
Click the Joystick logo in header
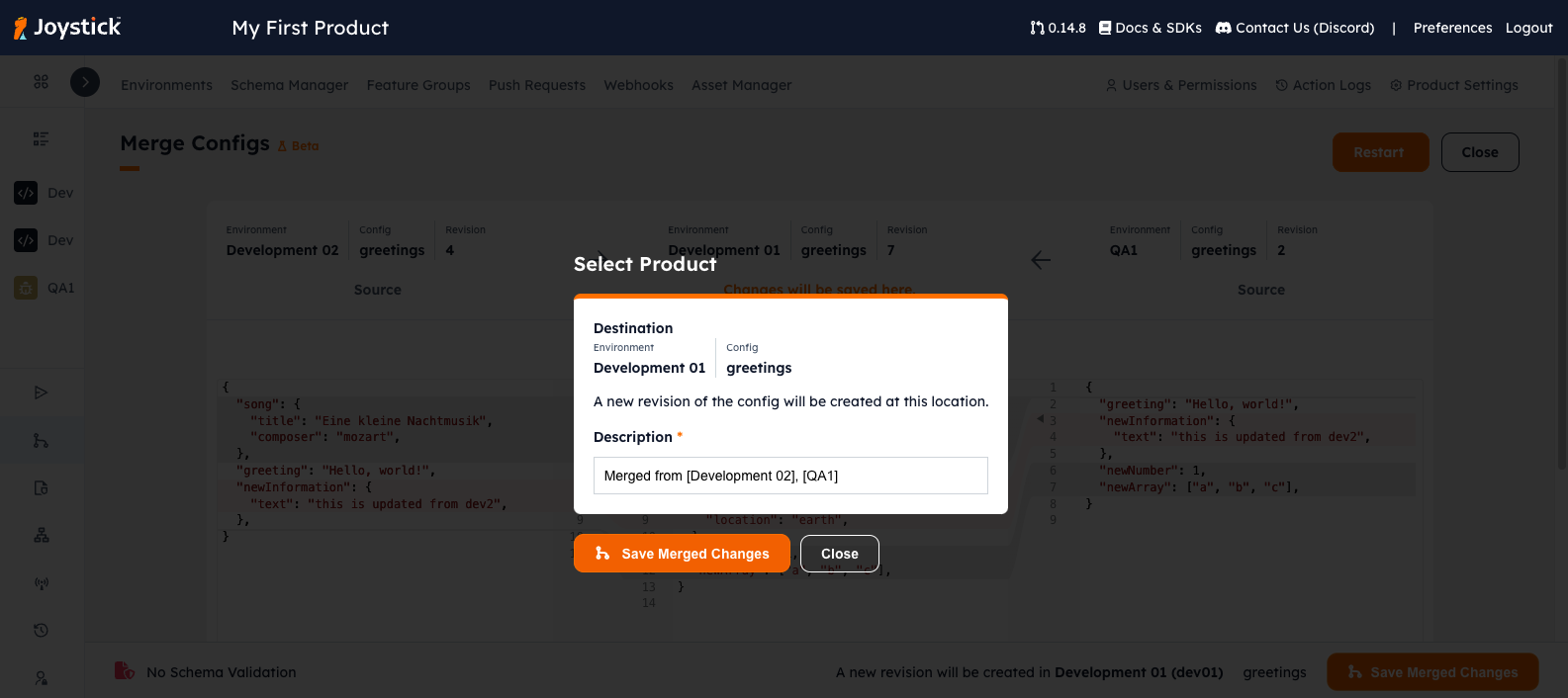point(67,28)
